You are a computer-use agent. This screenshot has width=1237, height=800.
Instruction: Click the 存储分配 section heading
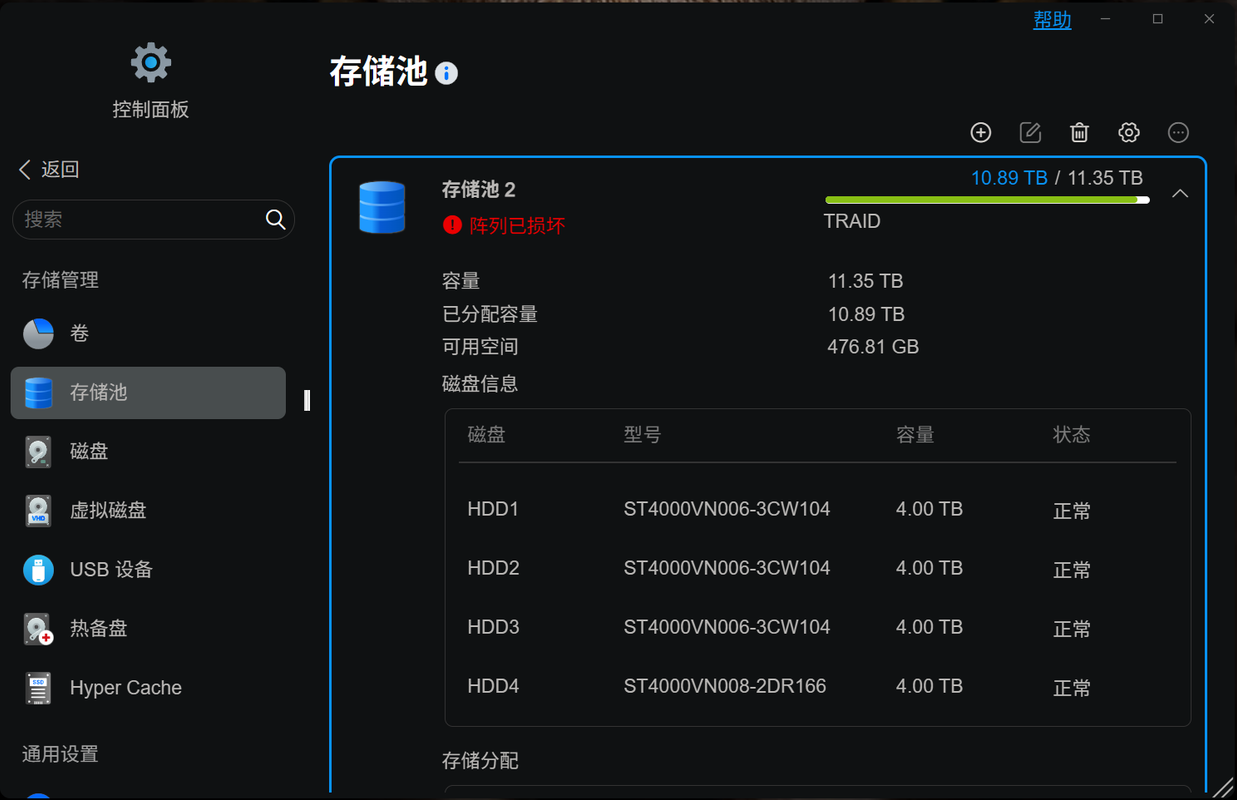pos(480,761)
